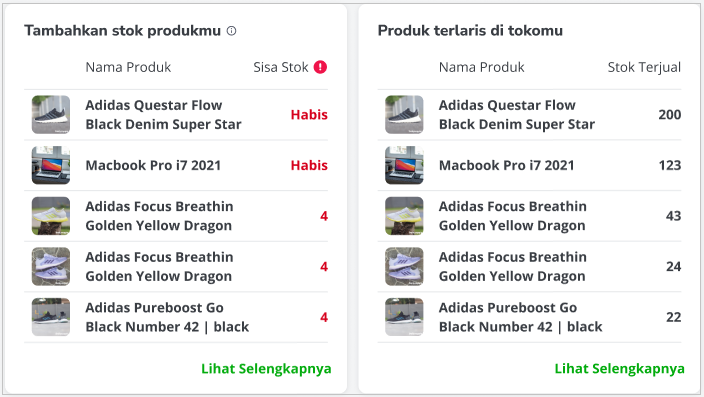704x397 pixels.
Task: Open Adidas Pureboost Go thumbnail in best sellers
Action: point(404,317)
